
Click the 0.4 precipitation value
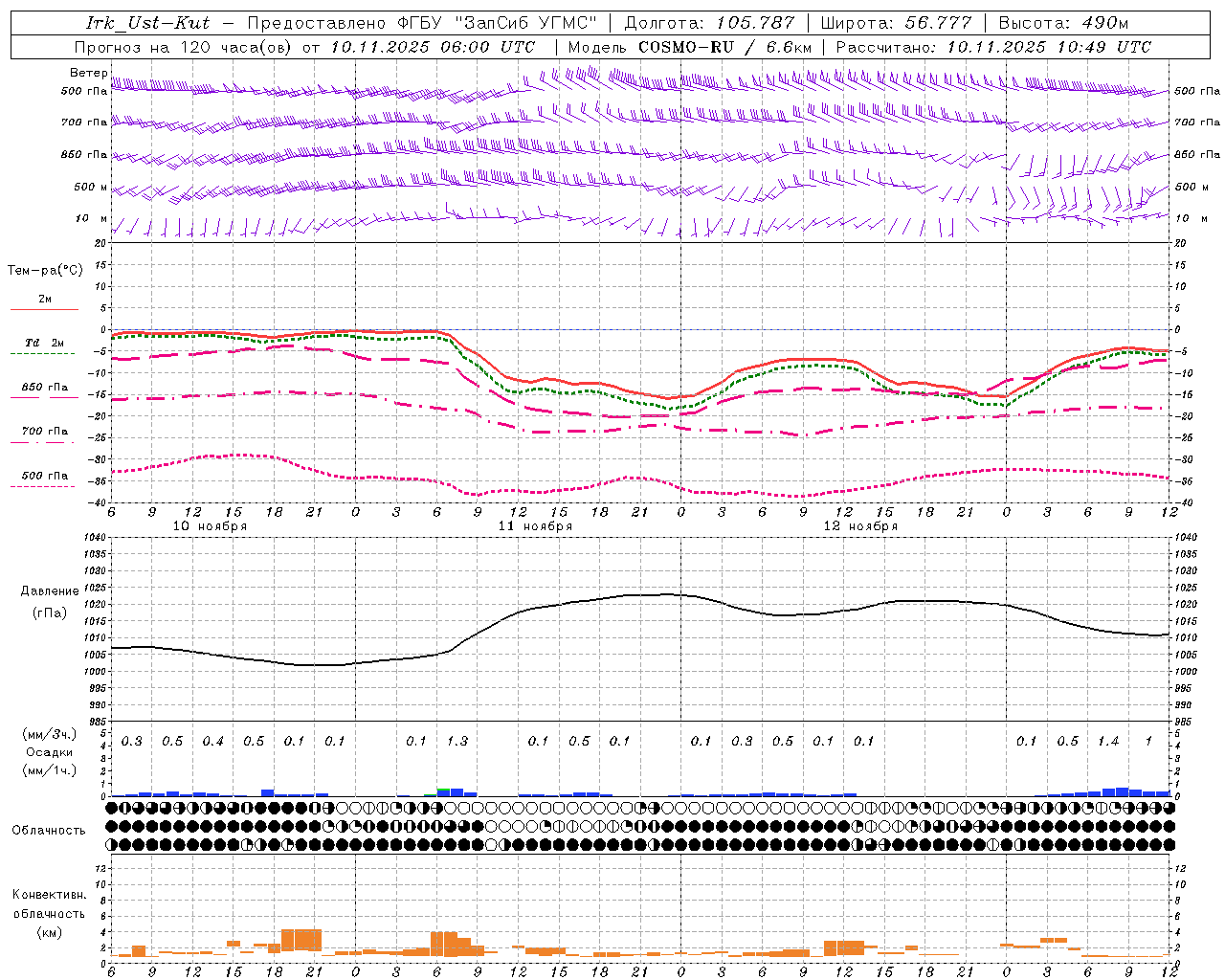pyautogui.click(x=212, y=741)
